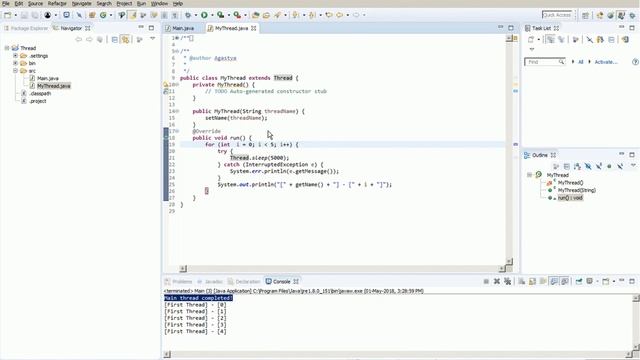
Task: Click the Pin Console icon
Action: click(x=579, y=281)
